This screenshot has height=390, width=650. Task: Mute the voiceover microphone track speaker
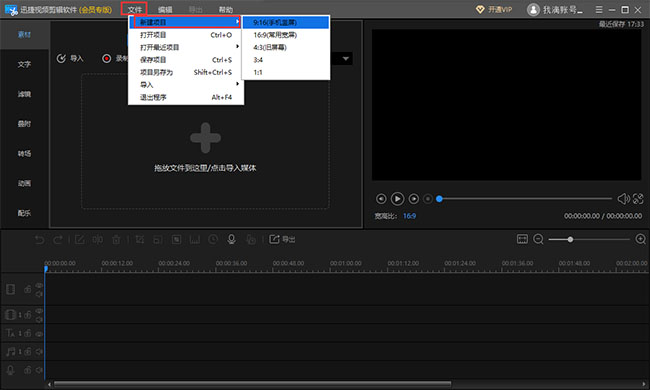click(x=39, y=370)
